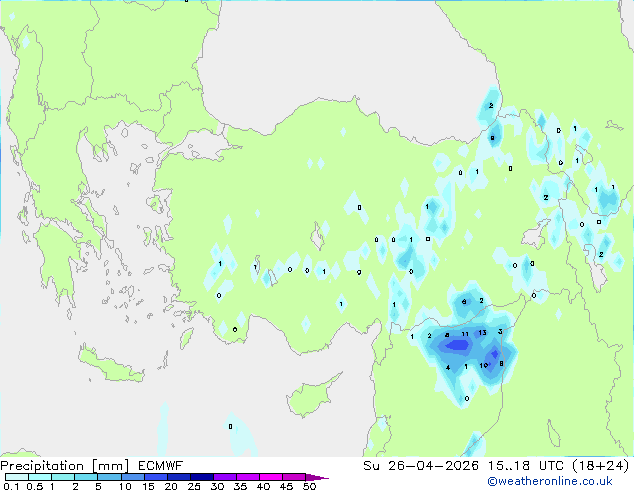Click the '(18+24)' forecast offset text
This screenshot has width=634, height=490.
pos(601,466)
